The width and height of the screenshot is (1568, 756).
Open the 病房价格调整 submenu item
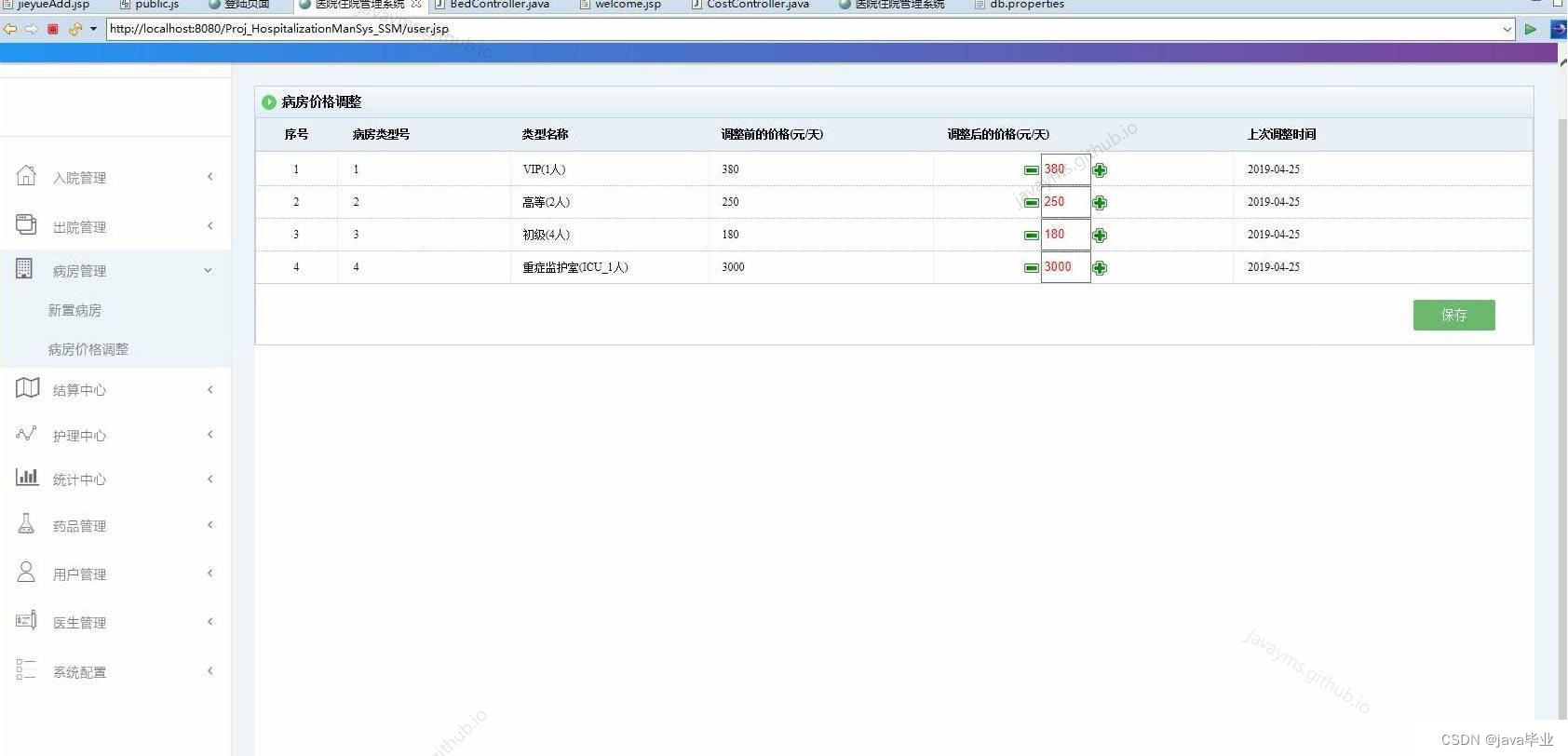(x=88, y=349)
